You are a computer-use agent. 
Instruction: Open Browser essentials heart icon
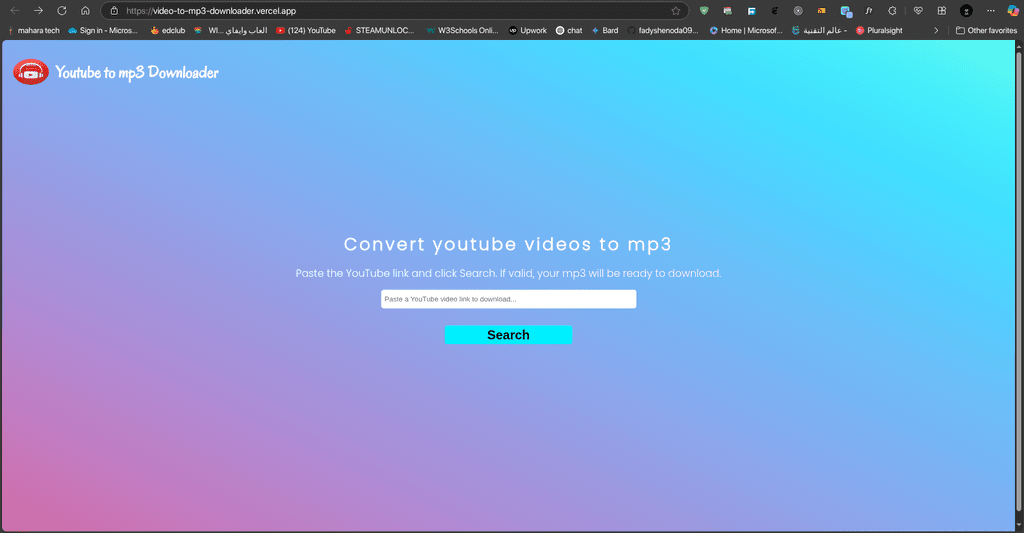click(x=918, y=10)
